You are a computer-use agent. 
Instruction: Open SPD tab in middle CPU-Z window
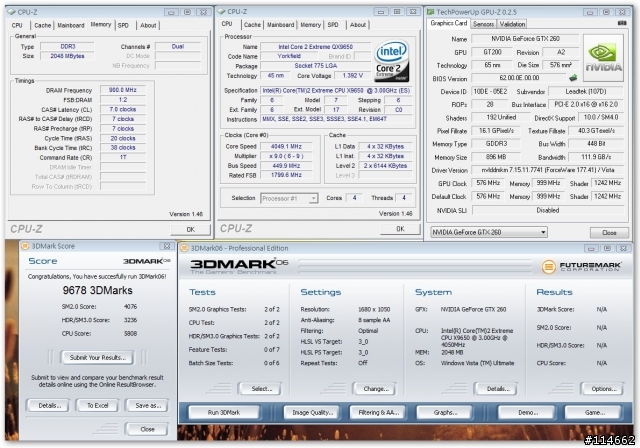[x=333, y=25]
